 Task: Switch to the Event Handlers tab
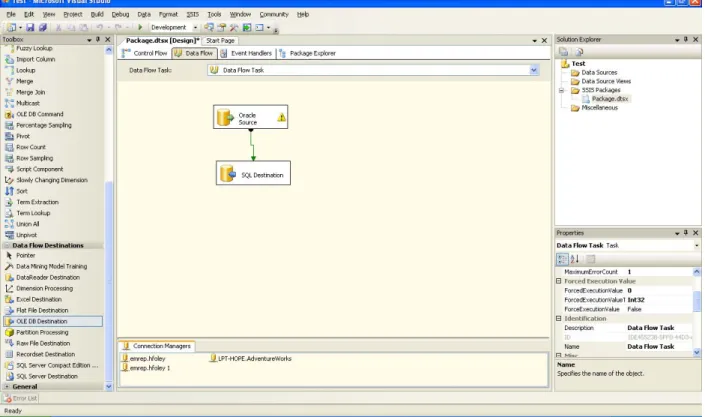[x=246, y=53]
